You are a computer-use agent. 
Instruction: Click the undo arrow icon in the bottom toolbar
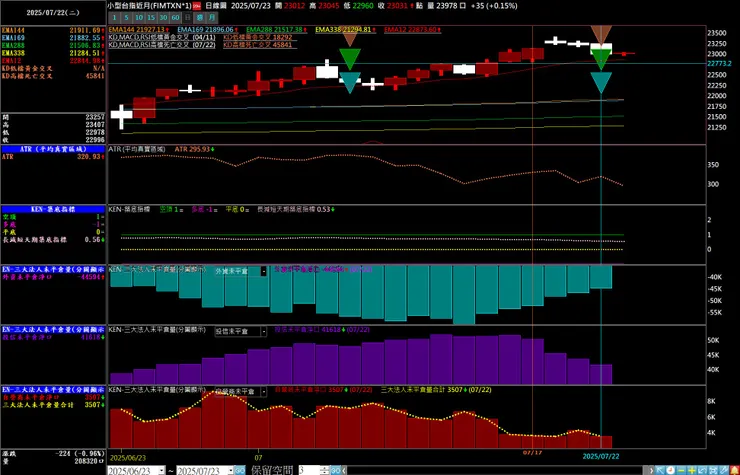click(x=702, y=470)
